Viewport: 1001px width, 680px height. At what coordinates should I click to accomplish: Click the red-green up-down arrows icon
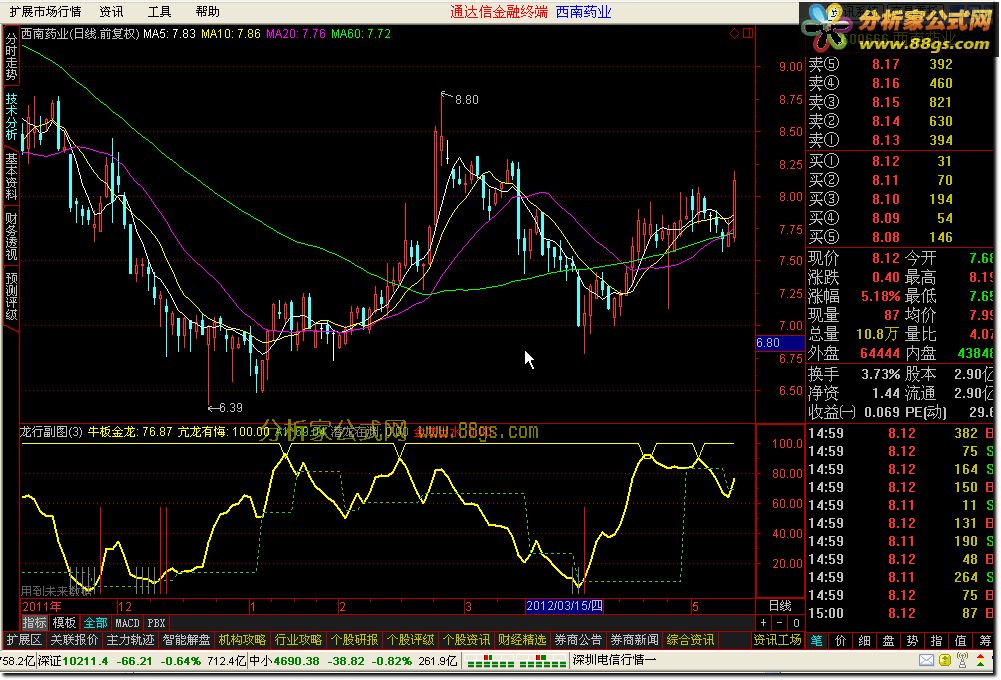pos(981,660)
